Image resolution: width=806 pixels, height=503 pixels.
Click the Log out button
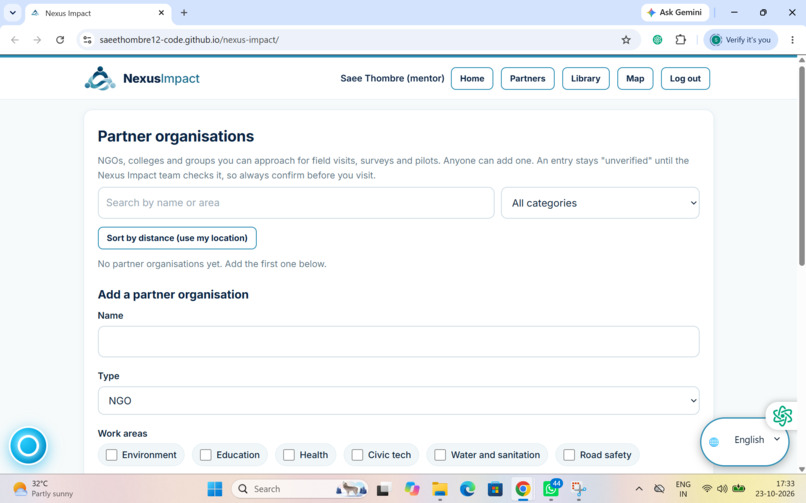coord(685,79)
